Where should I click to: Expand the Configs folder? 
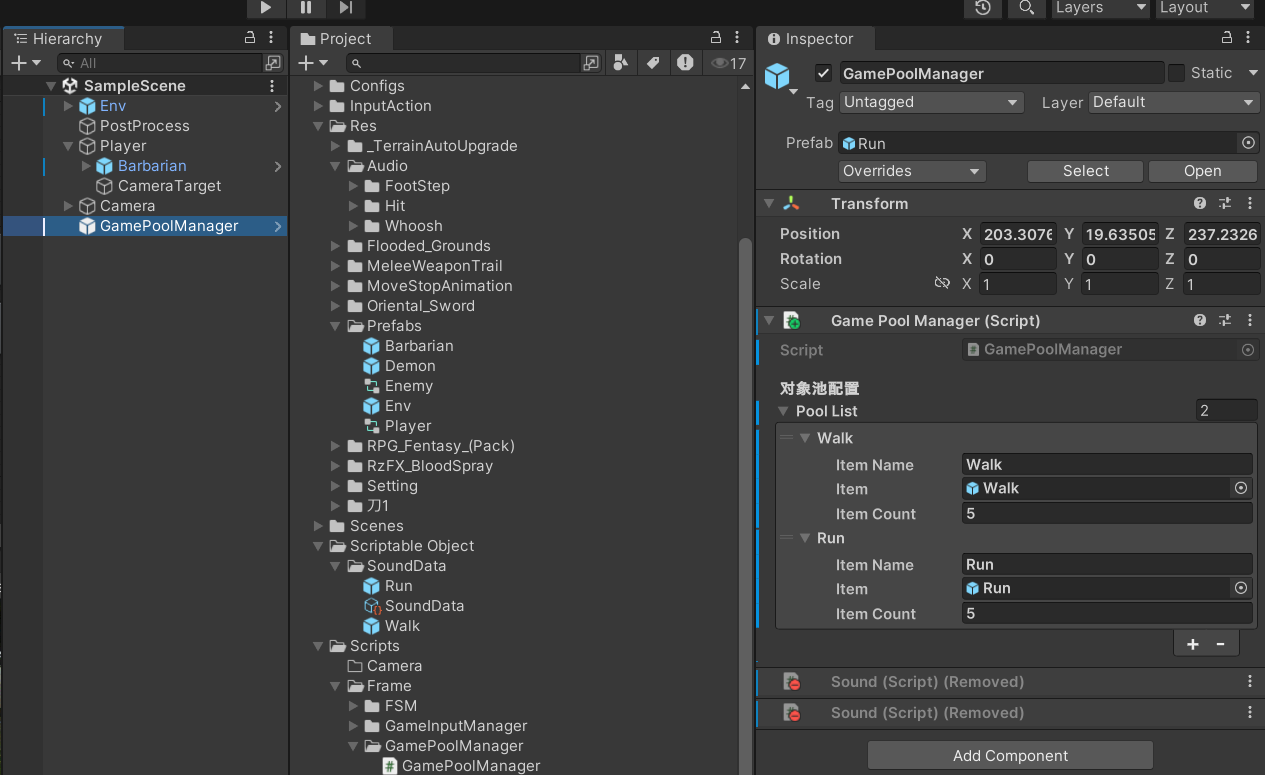pos(319,86)
